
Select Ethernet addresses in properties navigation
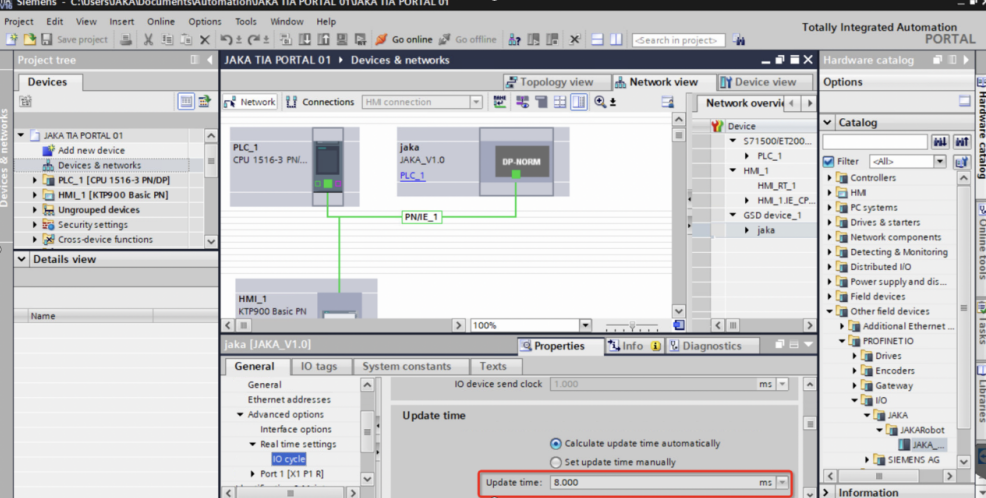pyautogui.click(x=289, y=399)
